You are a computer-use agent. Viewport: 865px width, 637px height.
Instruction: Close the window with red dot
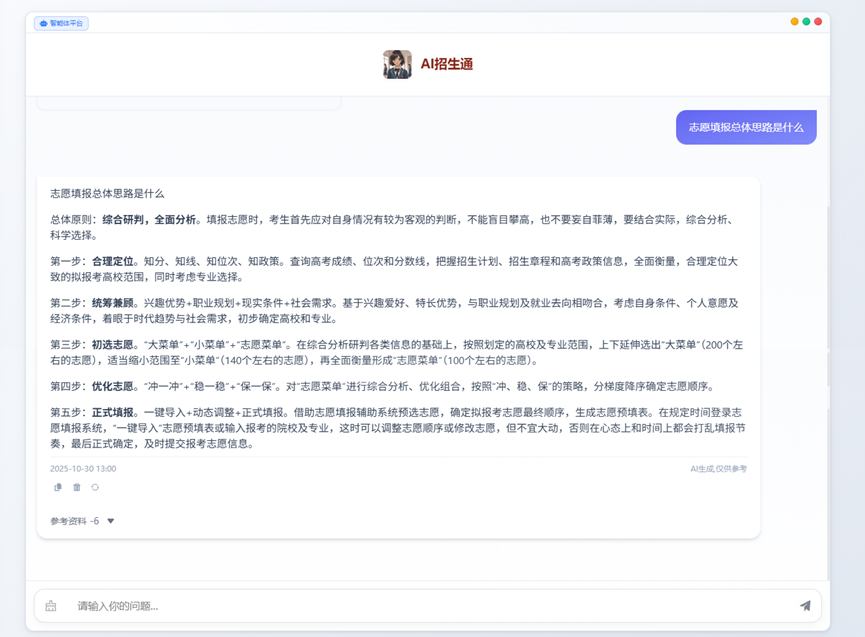click(818, 21)
